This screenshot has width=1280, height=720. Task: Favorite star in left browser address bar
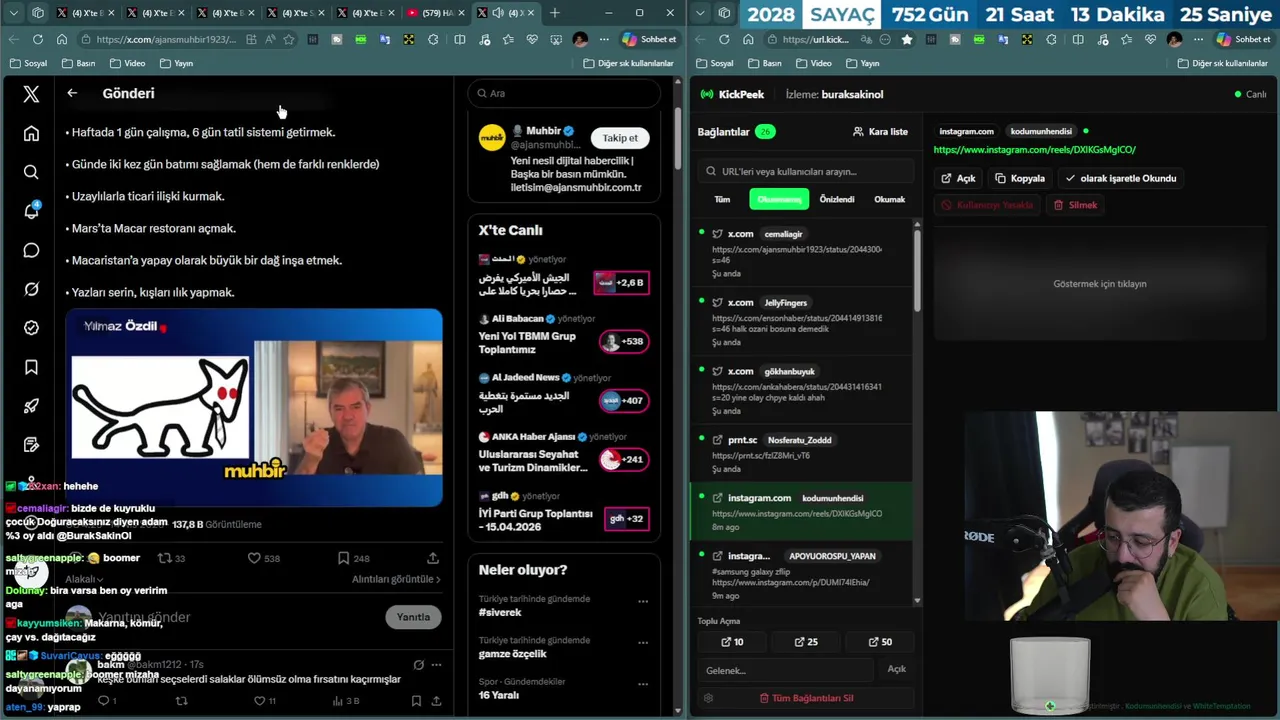click(289, 39)
